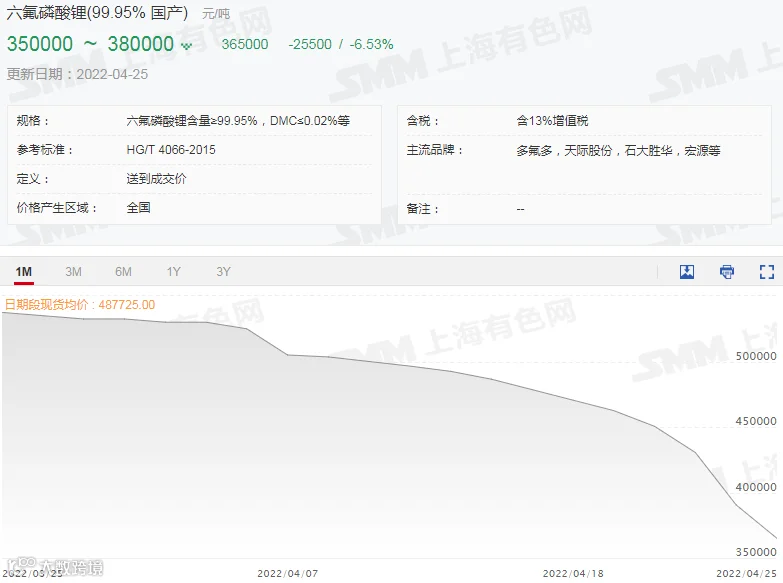This screenshot has width=783, height=583.
Task: Click the 参考标准 label
Action: pos(45,150)
